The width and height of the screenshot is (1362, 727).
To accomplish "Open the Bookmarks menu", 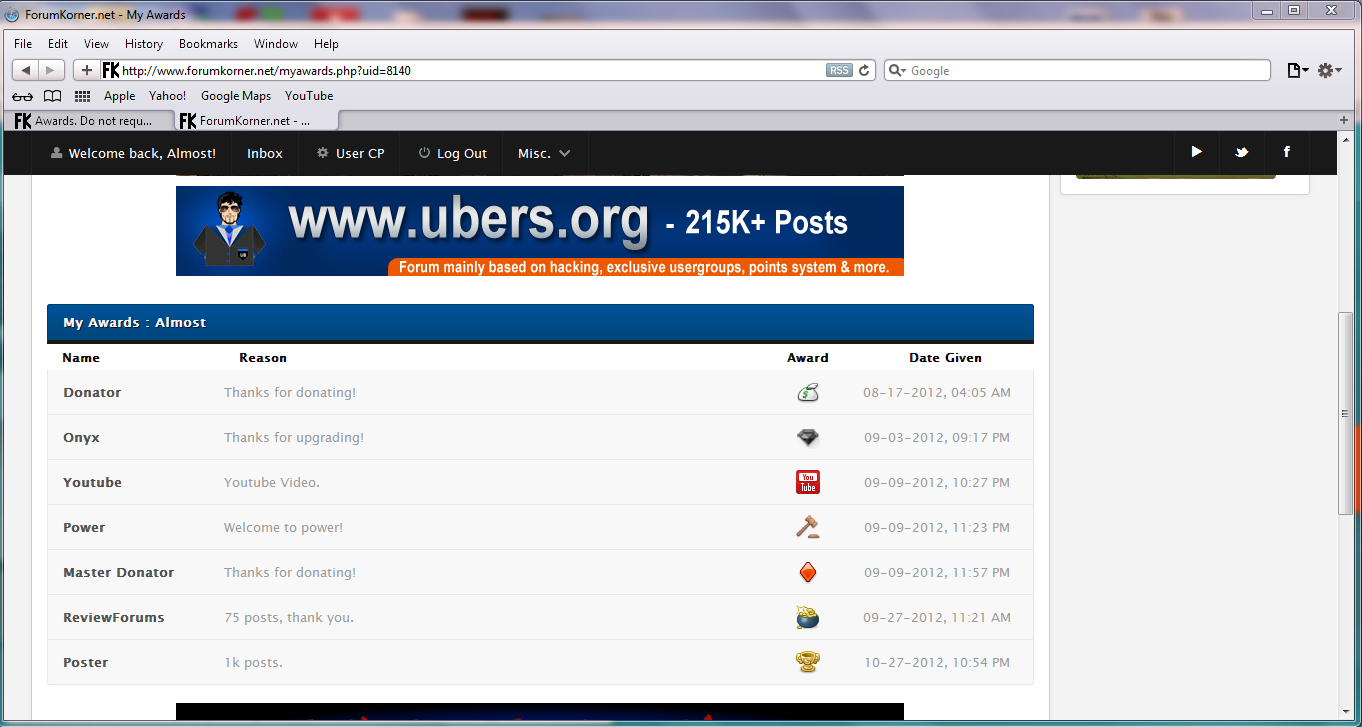I will click(208, 44).
